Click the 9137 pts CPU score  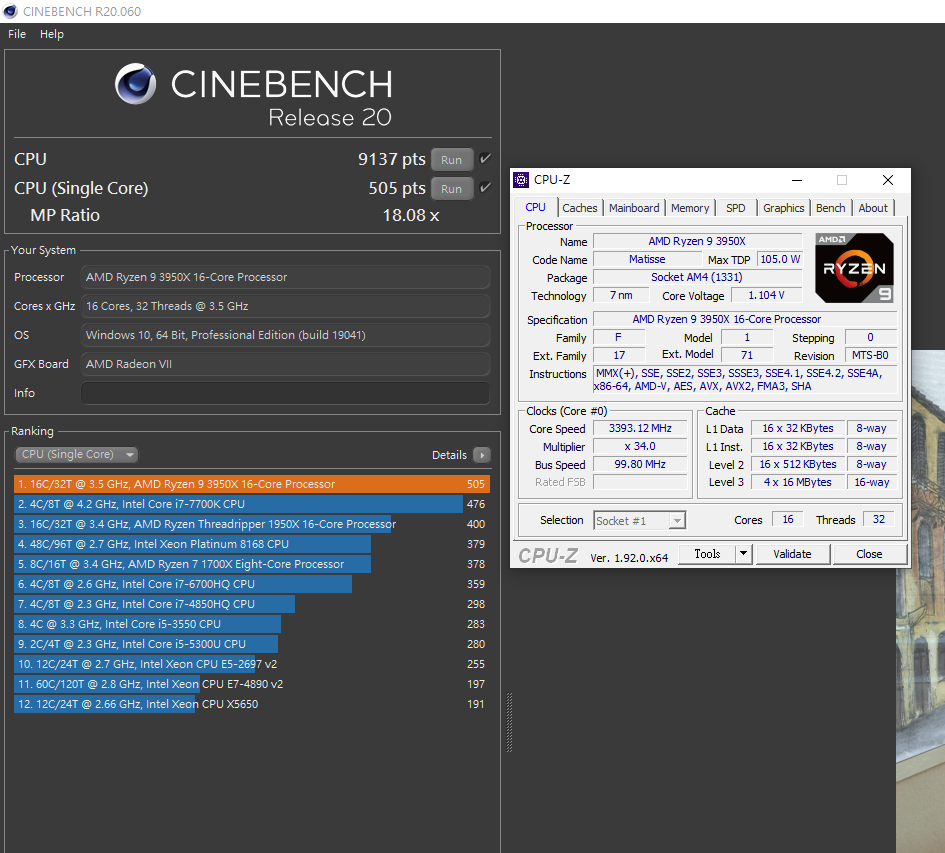[391, 159]
